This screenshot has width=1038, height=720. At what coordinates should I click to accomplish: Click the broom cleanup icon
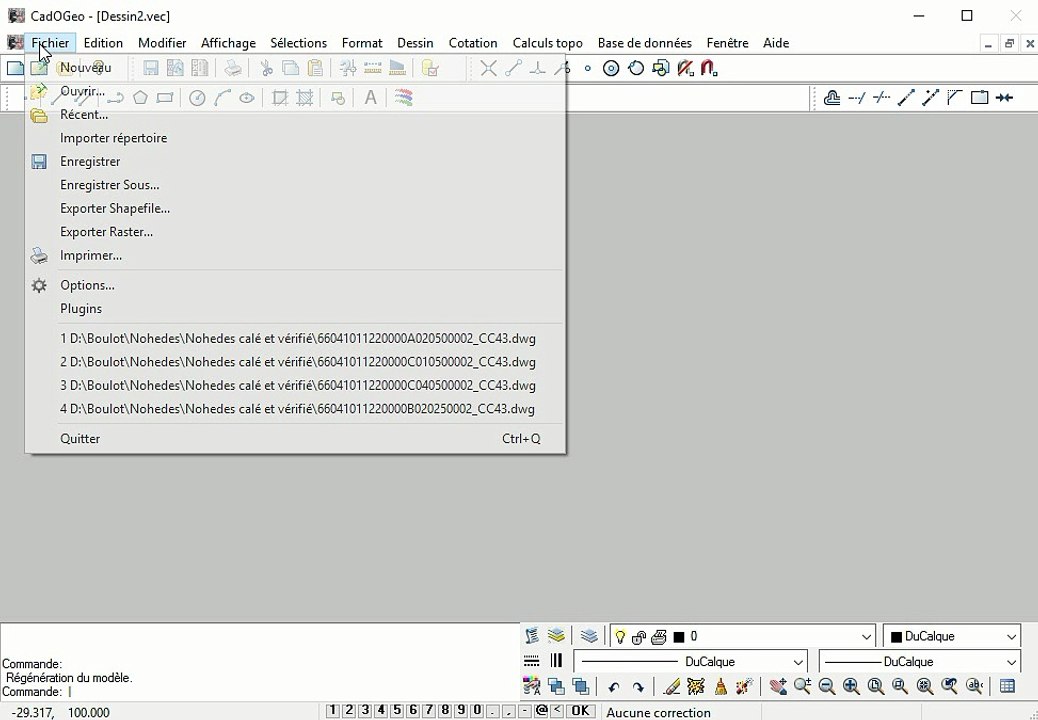coord(720,686)
